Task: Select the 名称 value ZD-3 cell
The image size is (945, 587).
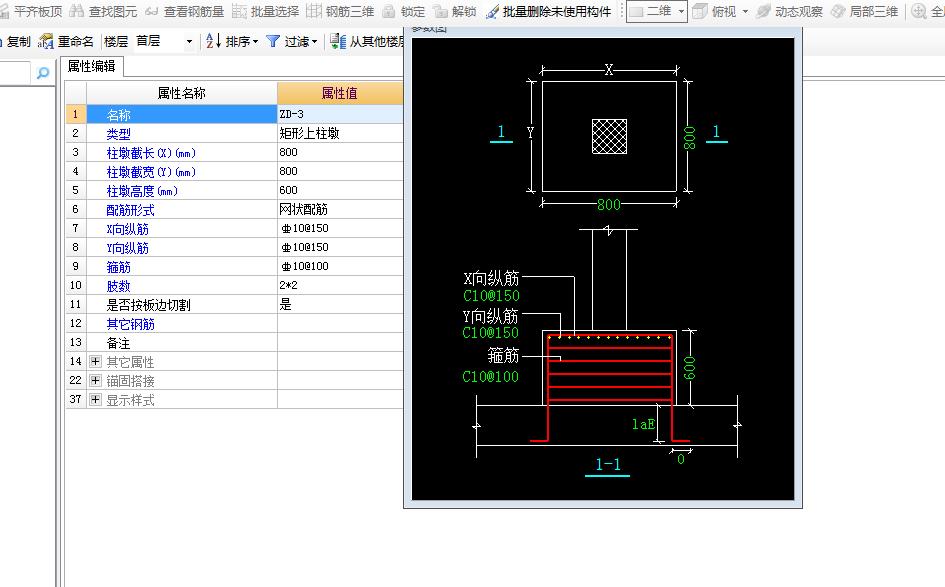Action: [x=340, y=114]
